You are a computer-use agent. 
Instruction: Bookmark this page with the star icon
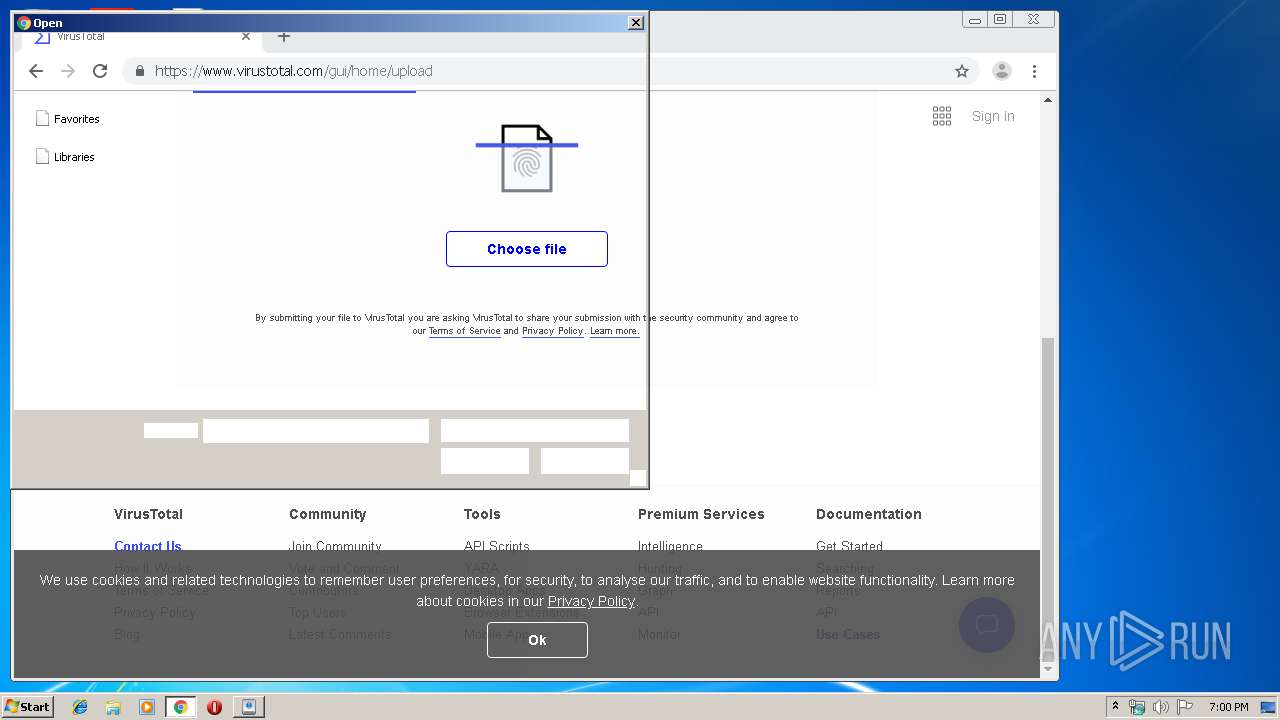pyautogui.click(x=962, y=71)
